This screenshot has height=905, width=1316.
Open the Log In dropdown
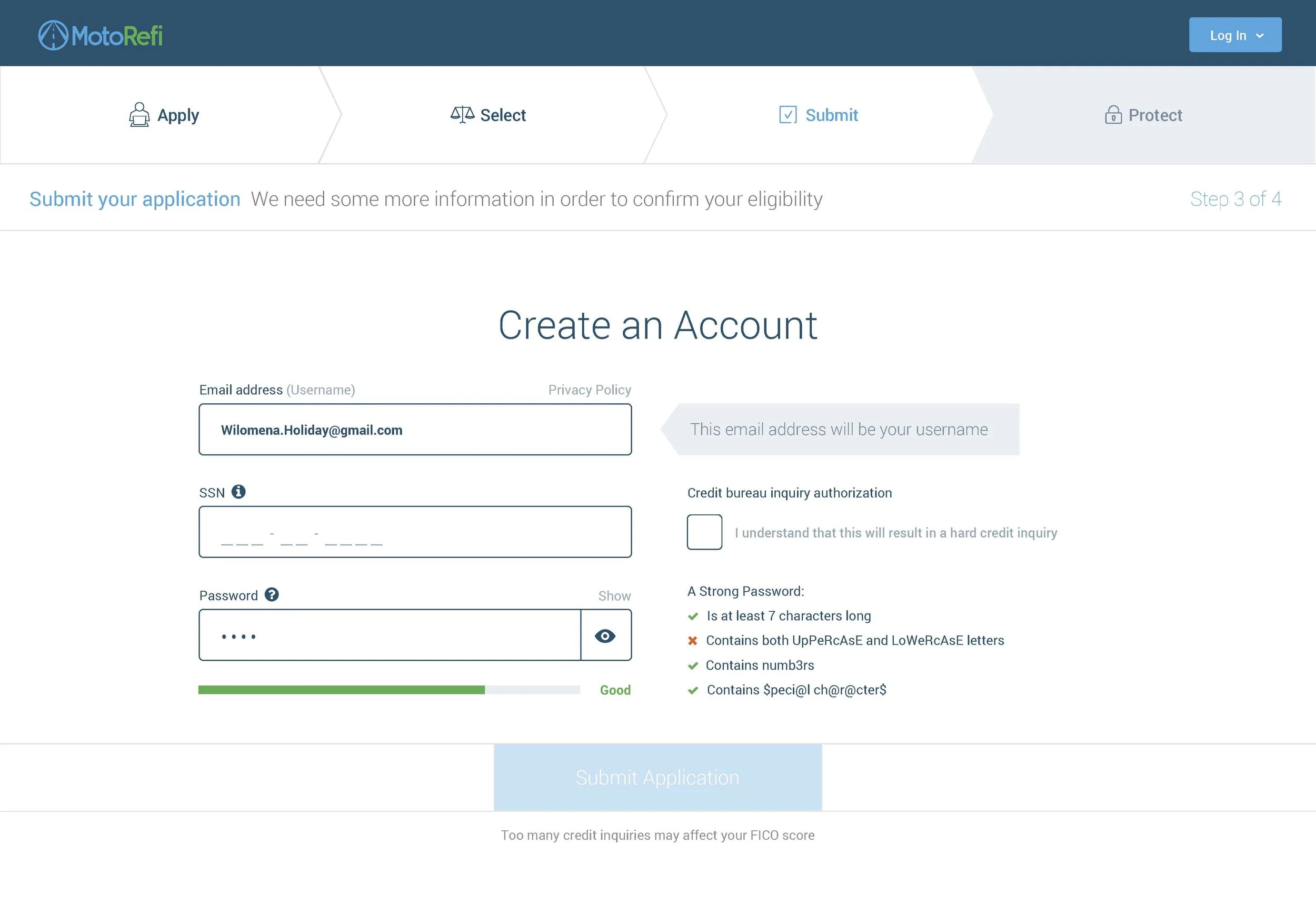[1234, 35]
